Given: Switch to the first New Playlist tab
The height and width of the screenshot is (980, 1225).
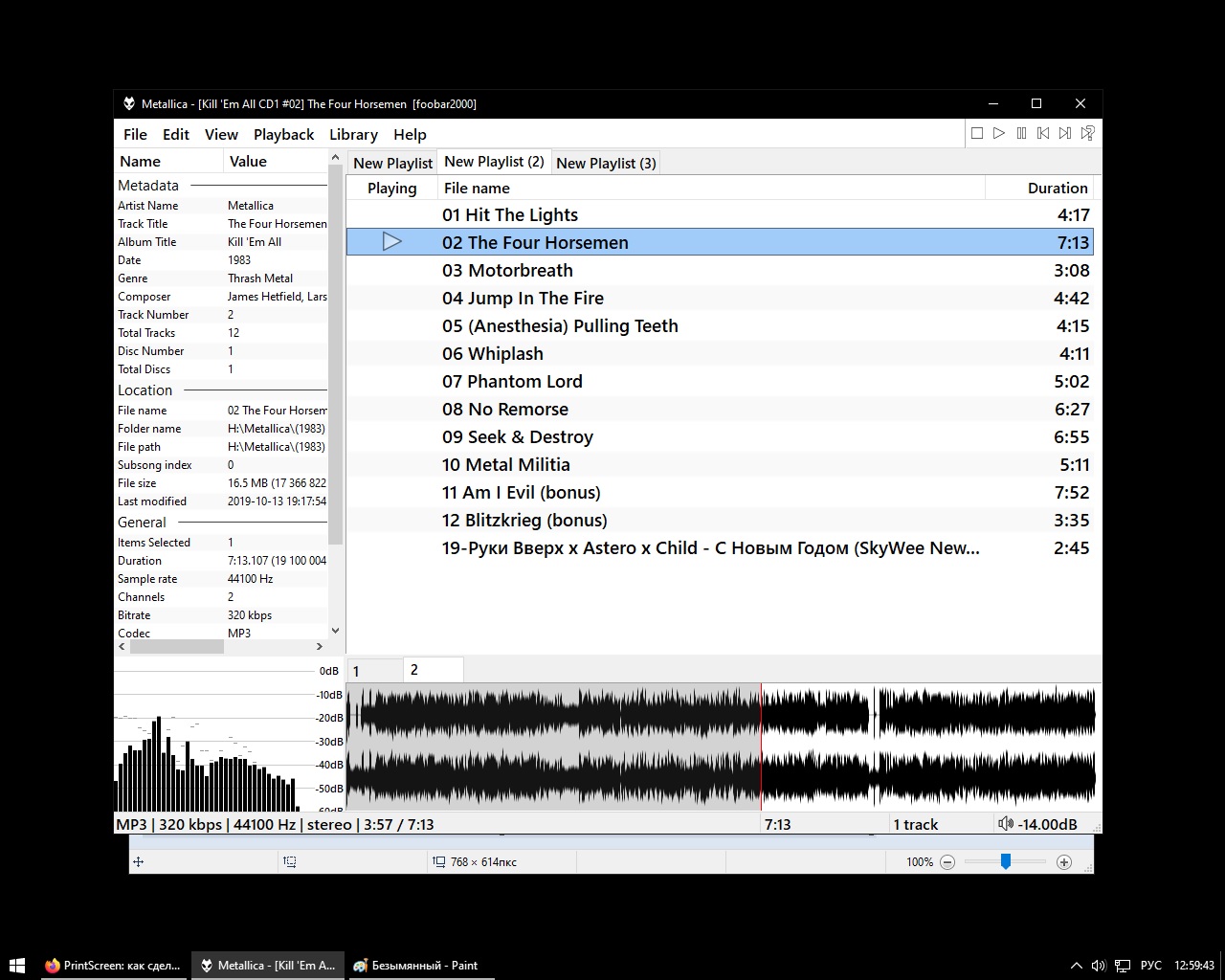Looking at the screenshot, I should [392, 164].
